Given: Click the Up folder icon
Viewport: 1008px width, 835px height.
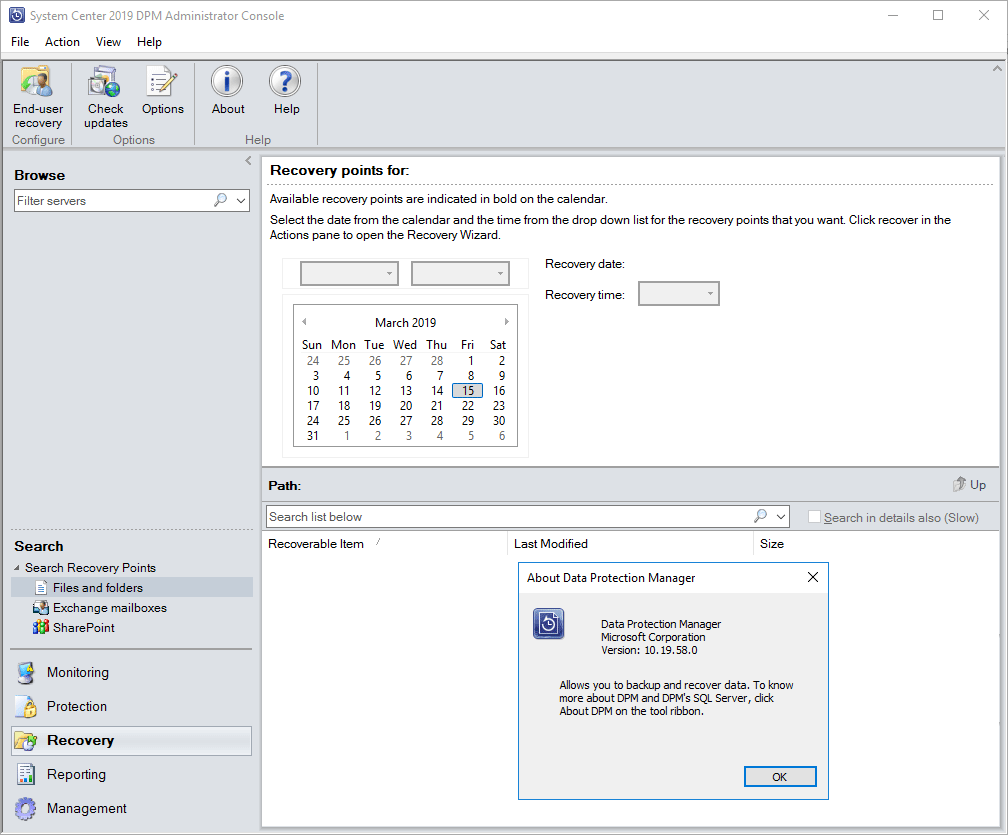Looking at the screenshot, I should 959,484.
